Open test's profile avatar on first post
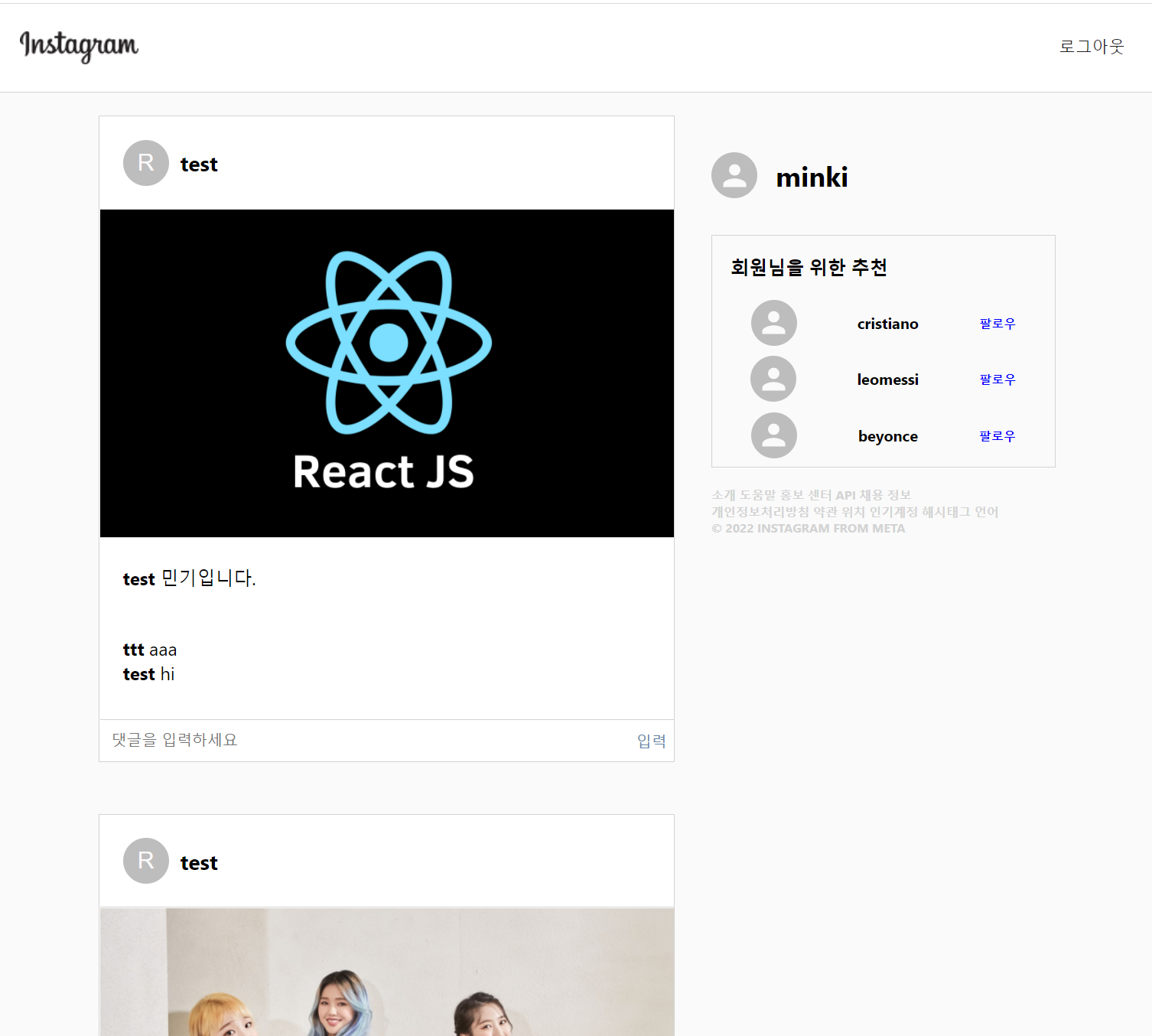 pos(145,163)
